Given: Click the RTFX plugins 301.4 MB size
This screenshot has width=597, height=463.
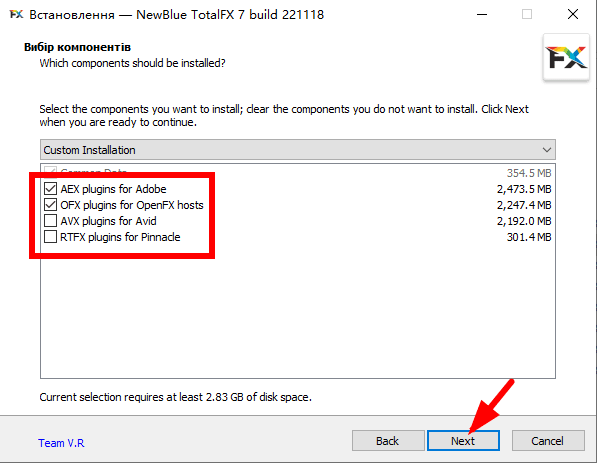Looking at the screenshot, I should pos(529,237).
